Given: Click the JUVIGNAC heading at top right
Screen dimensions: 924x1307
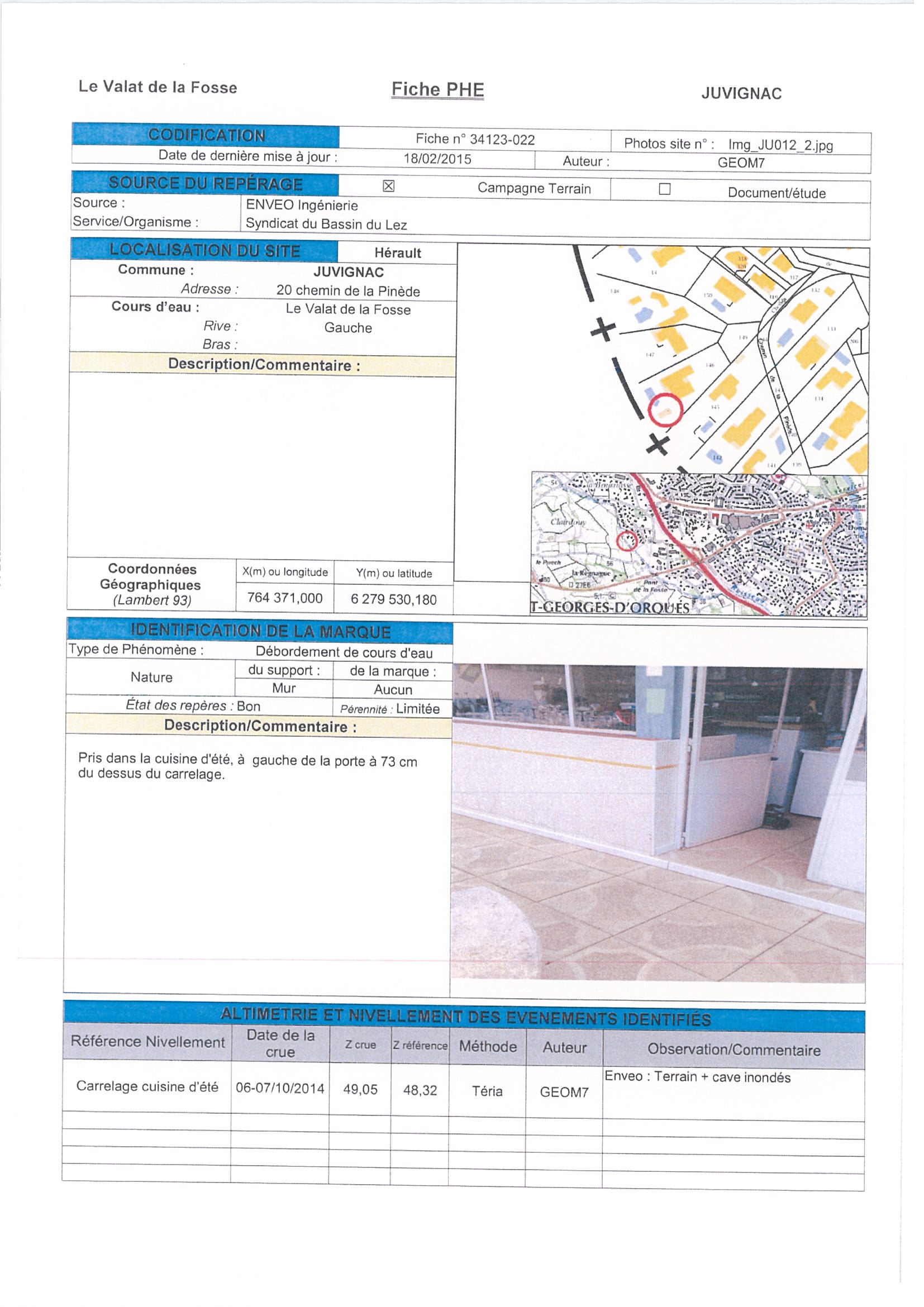Looking at the screenshot, I should coord(741,94).
